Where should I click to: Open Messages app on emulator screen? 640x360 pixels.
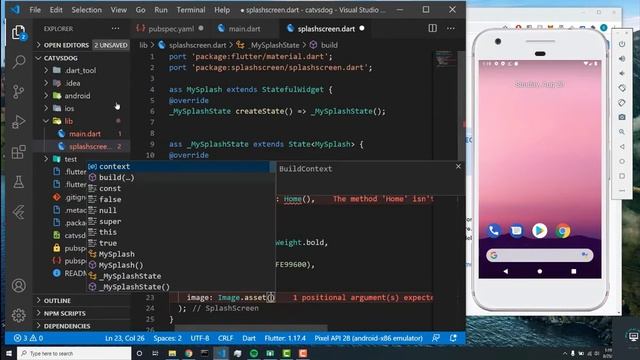516,231
